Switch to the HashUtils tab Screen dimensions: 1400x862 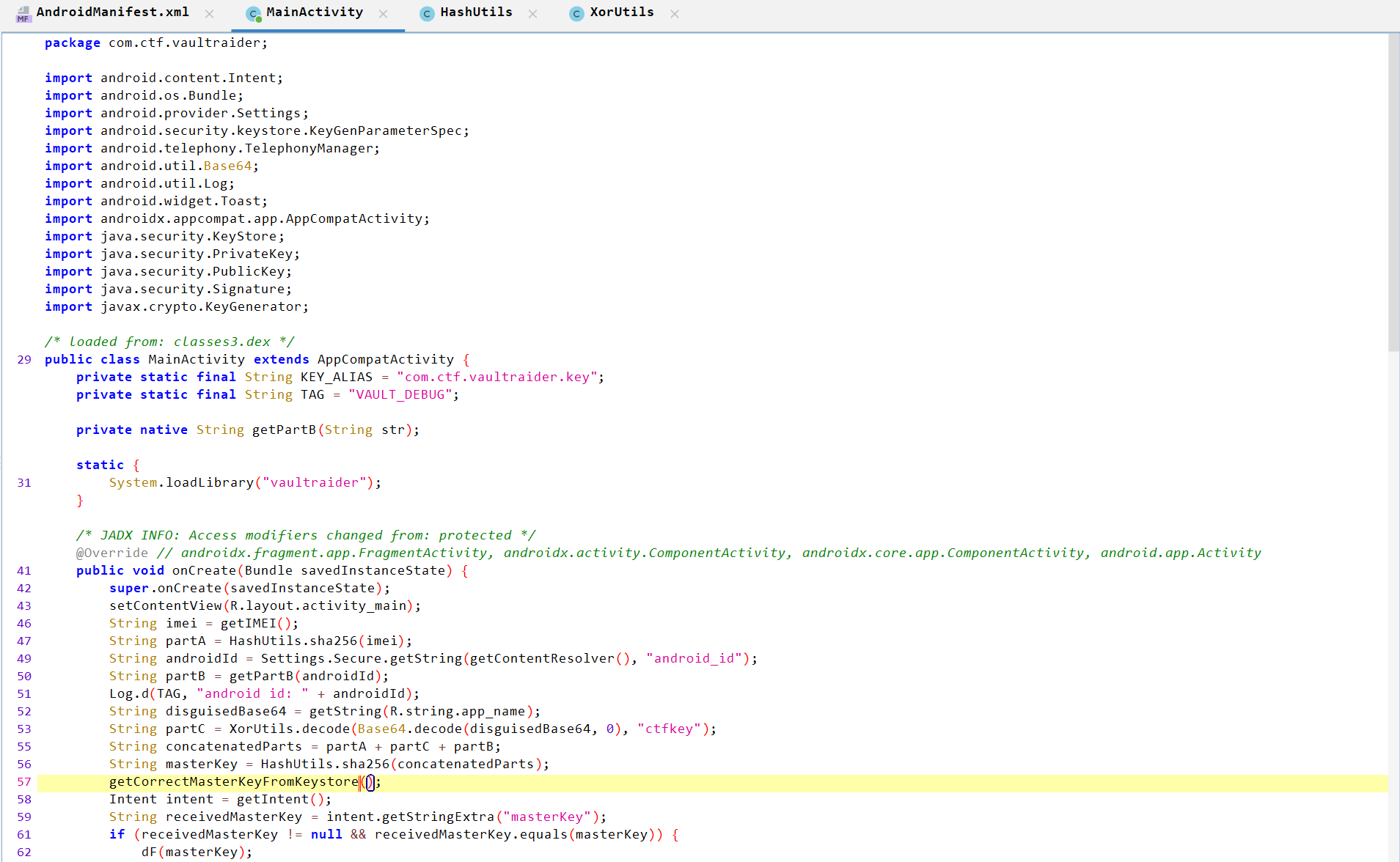[x=476, y=12]
